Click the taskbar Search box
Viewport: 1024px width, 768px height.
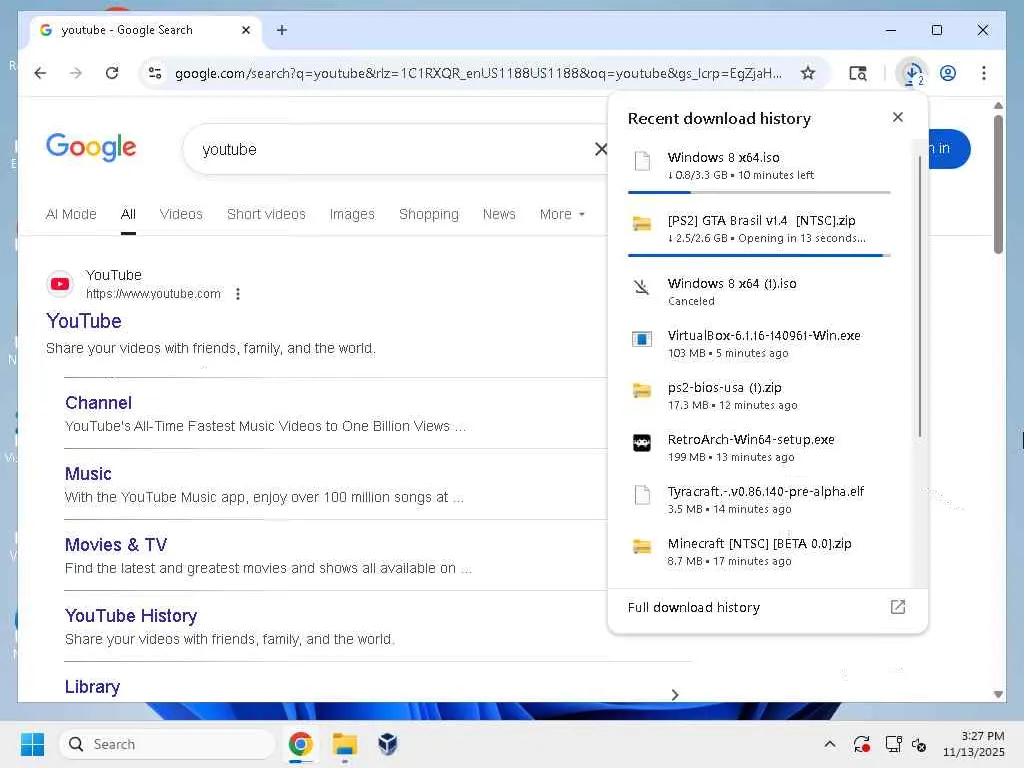167,744
